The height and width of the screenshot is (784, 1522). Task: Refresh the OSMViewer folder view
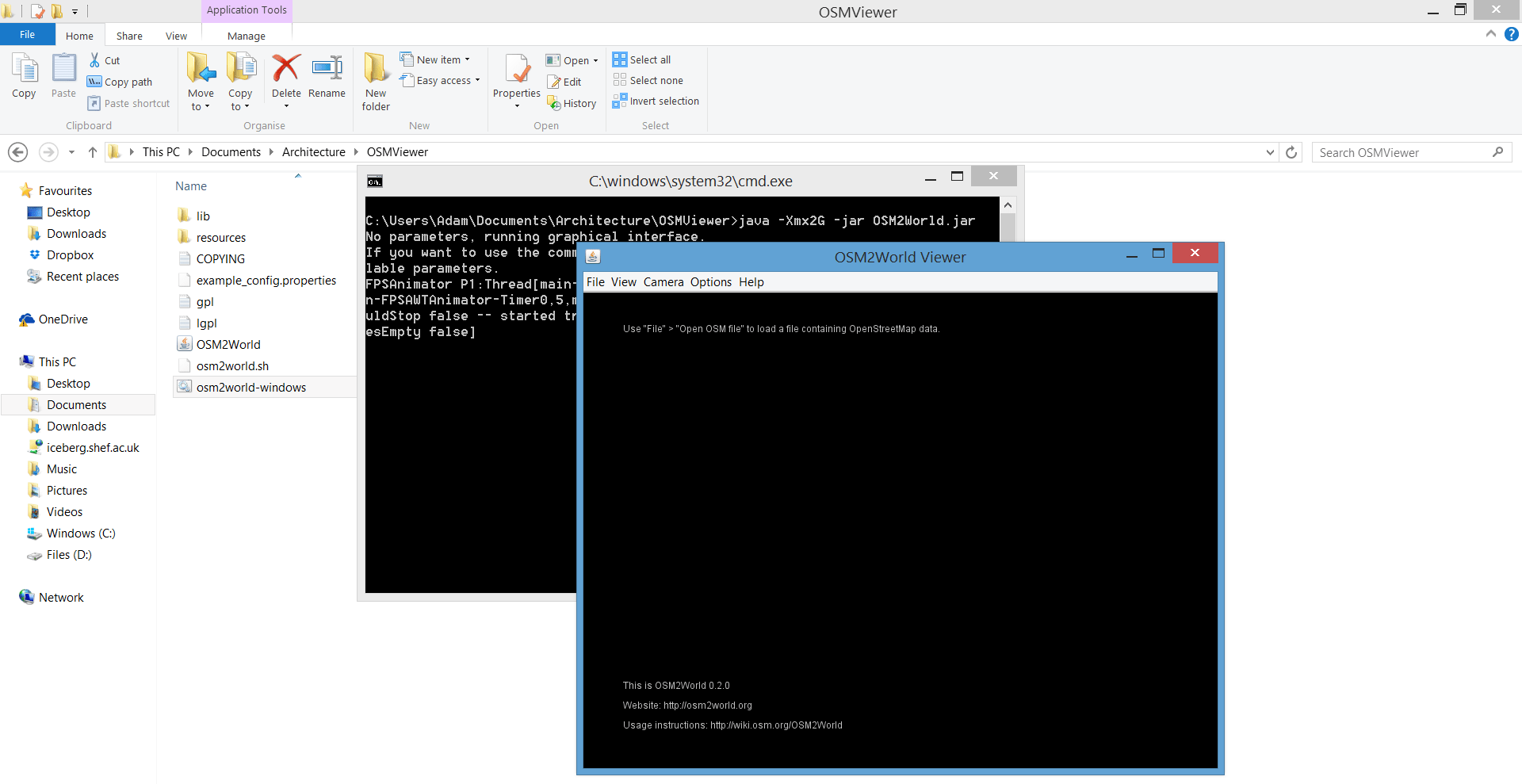pyautogui.click(x=1291, y=152)
